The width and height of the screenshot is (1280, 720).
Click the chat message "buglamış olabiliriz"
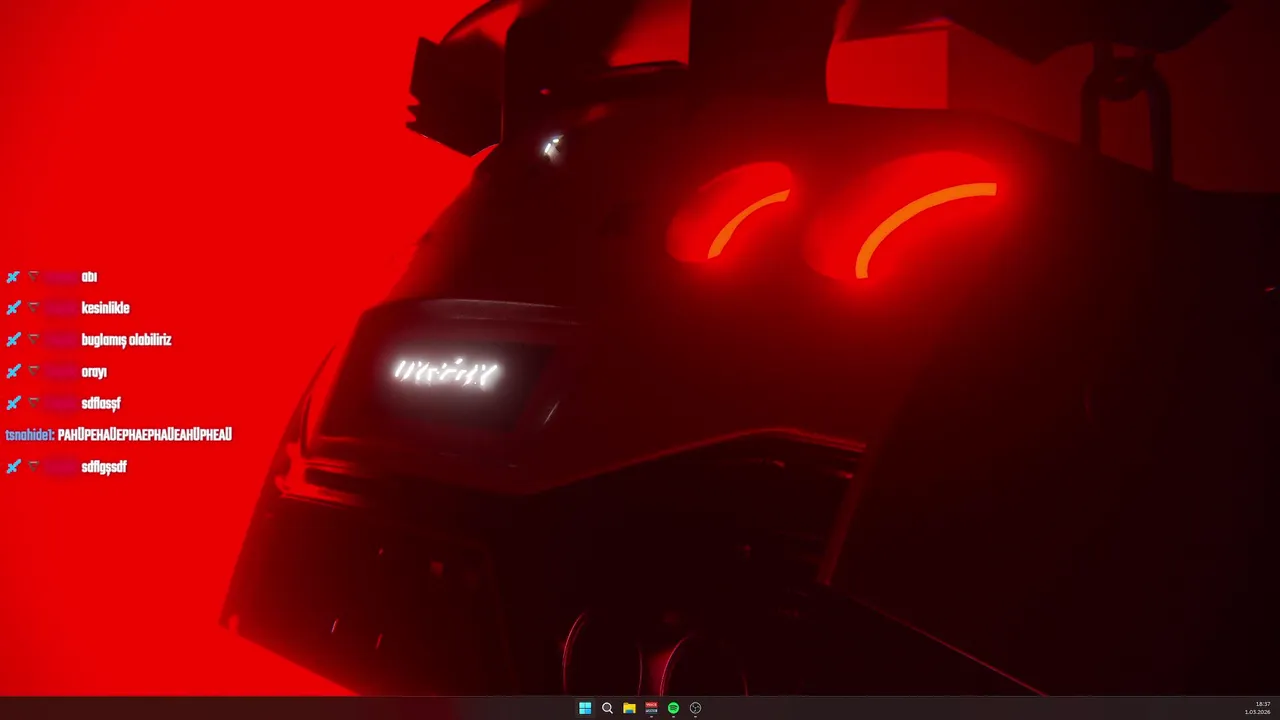click(x=126, y=340)
